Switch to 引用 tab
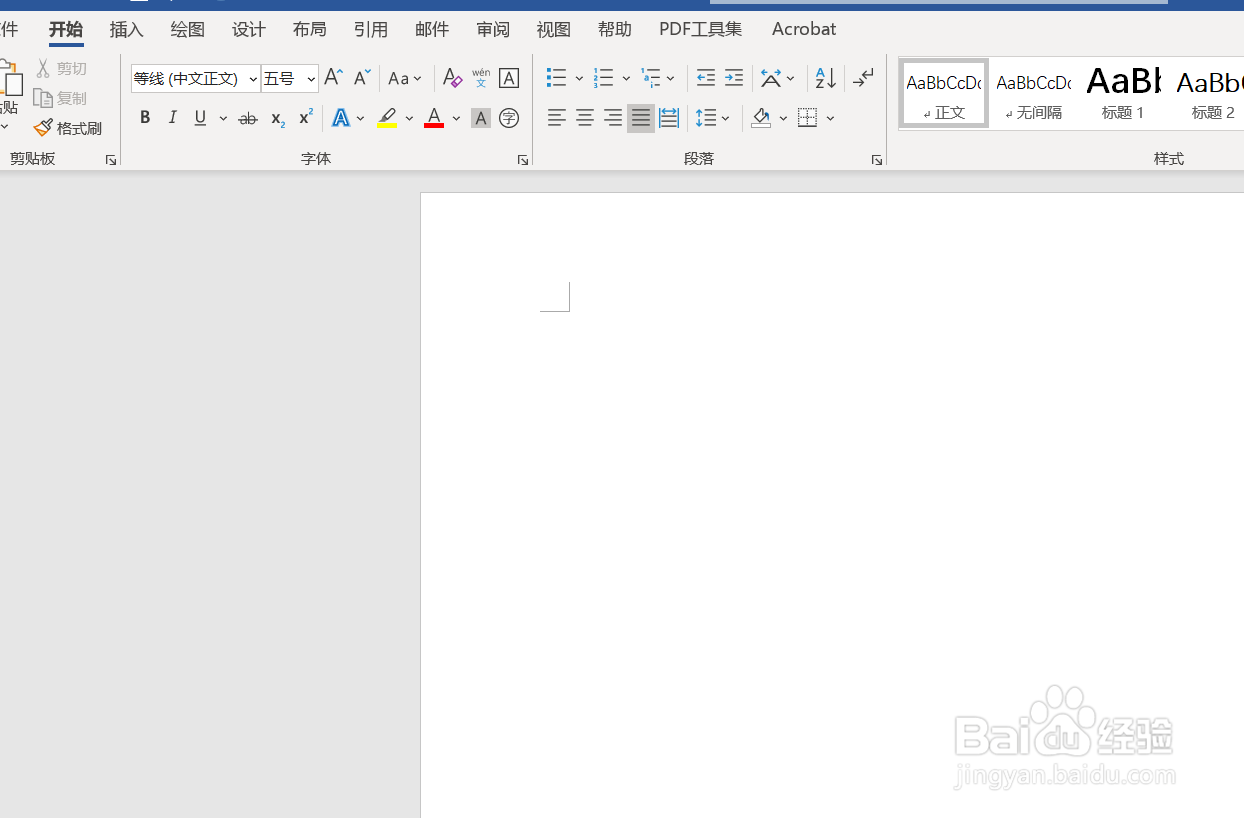The image size is (1244, 818). pyautogui.click(x=371, y=29)
